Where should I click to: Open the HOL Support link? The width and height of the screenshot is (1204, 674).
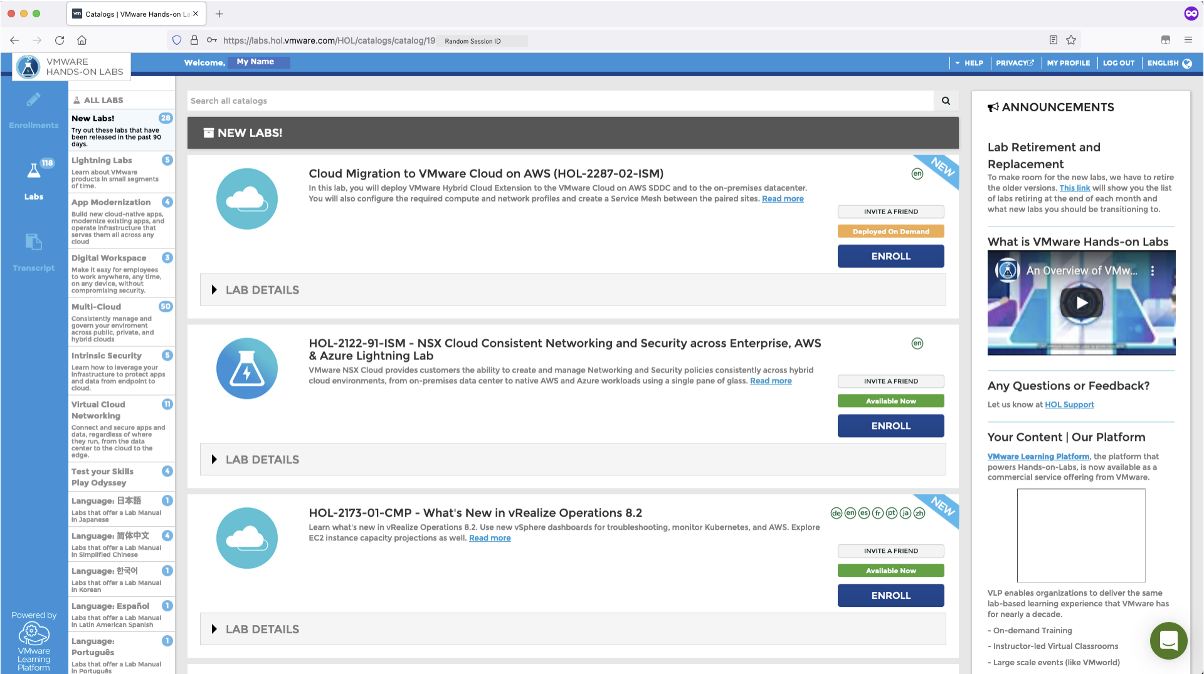pyautogui.click(x=1069, y=405)
